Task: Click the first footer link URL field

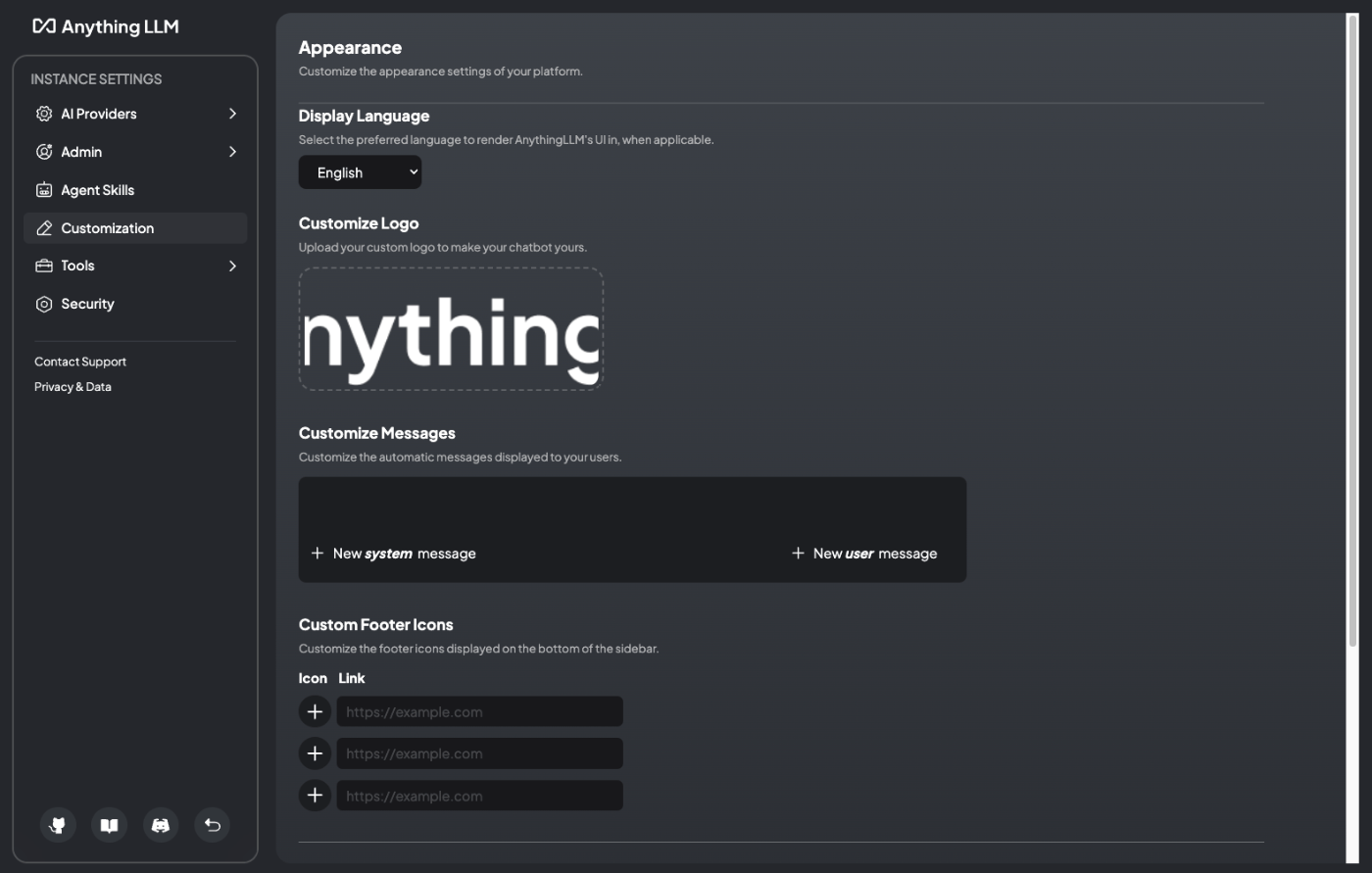Action: (480, 711)
